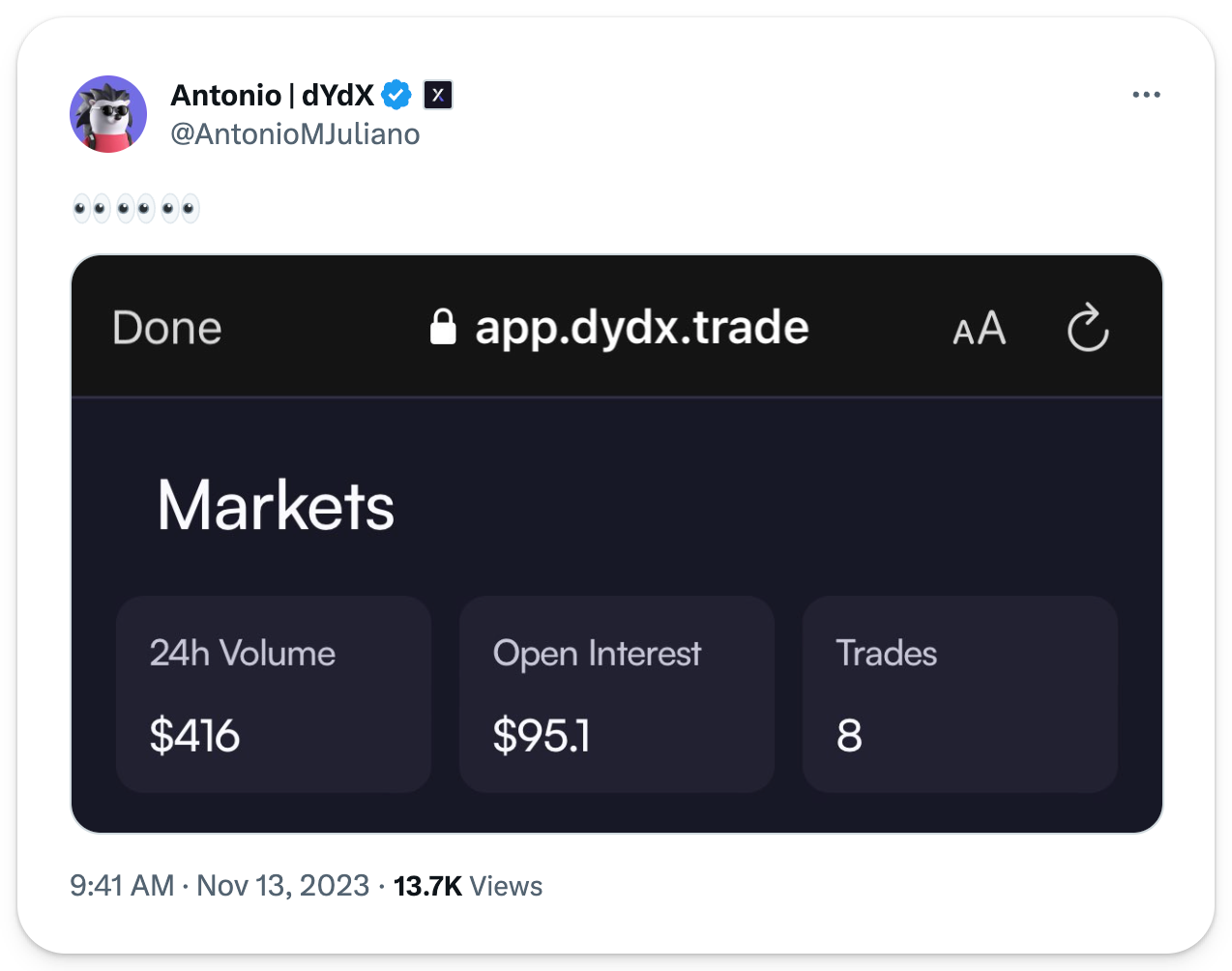Image resolution: width=1232 pixels, height=971 pixels.
Task: Click the app.dydx.trade address
Action: coord(641,328)
